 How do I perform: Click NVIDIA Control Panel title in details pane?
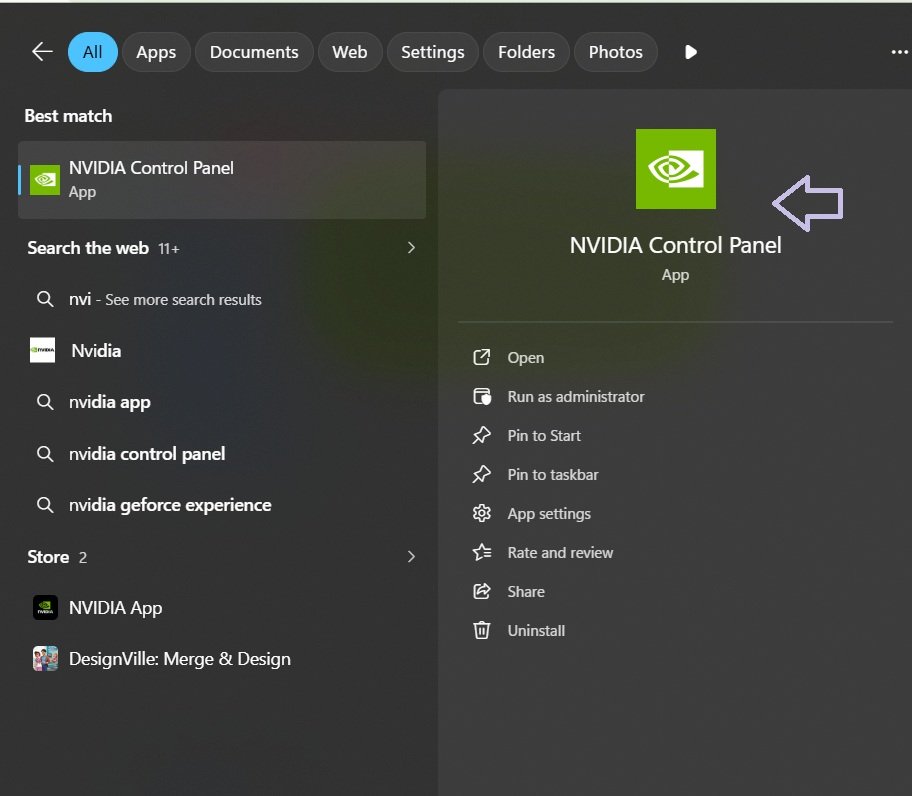click(675, 245)
